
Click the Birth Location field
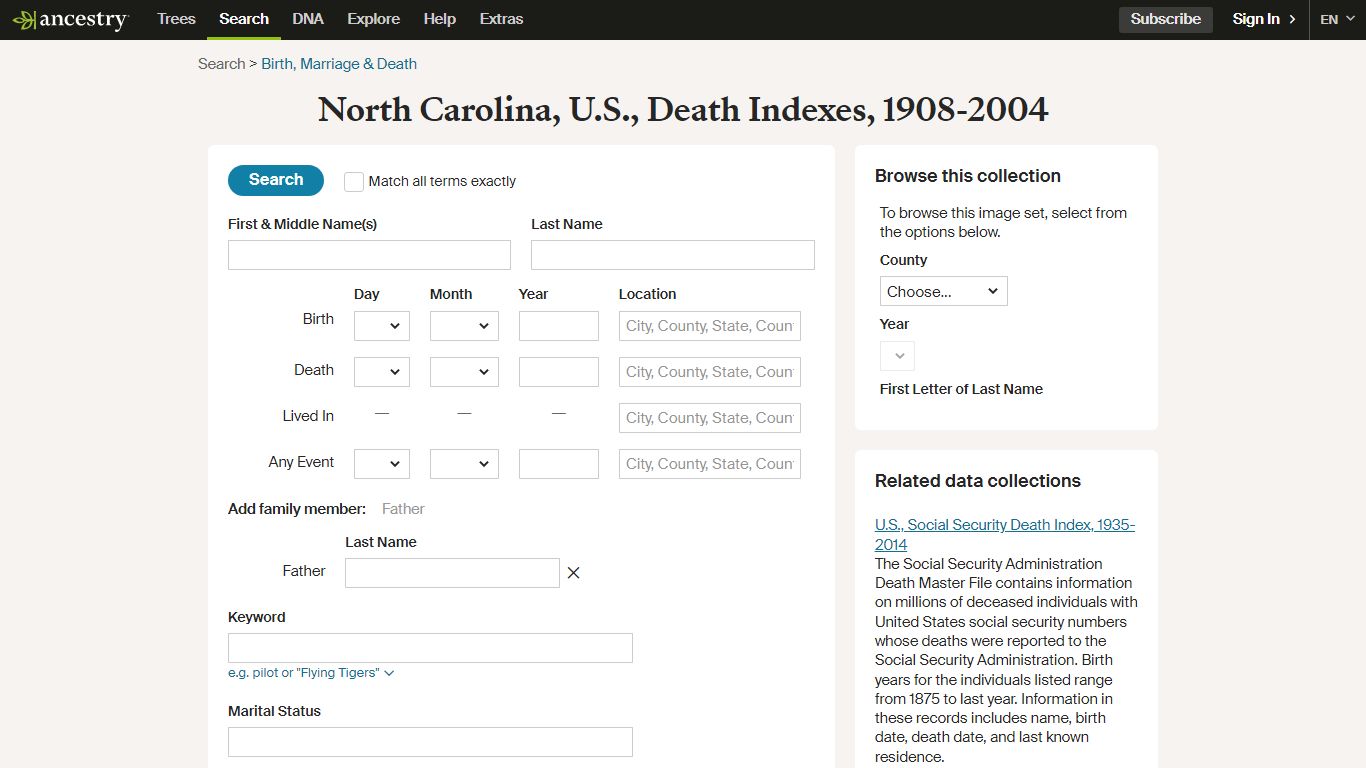pyautogui.click(x=710, y=326)
